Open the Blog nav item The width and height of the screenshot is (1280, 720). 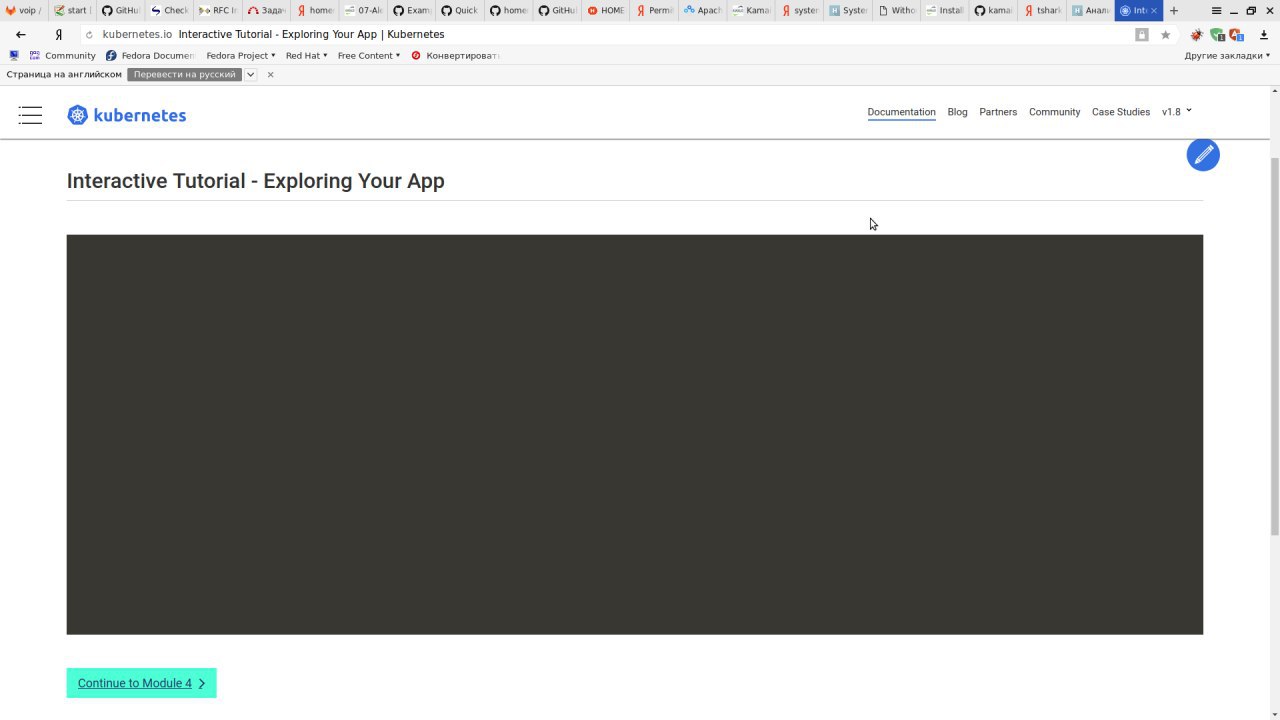coord(957,112)
